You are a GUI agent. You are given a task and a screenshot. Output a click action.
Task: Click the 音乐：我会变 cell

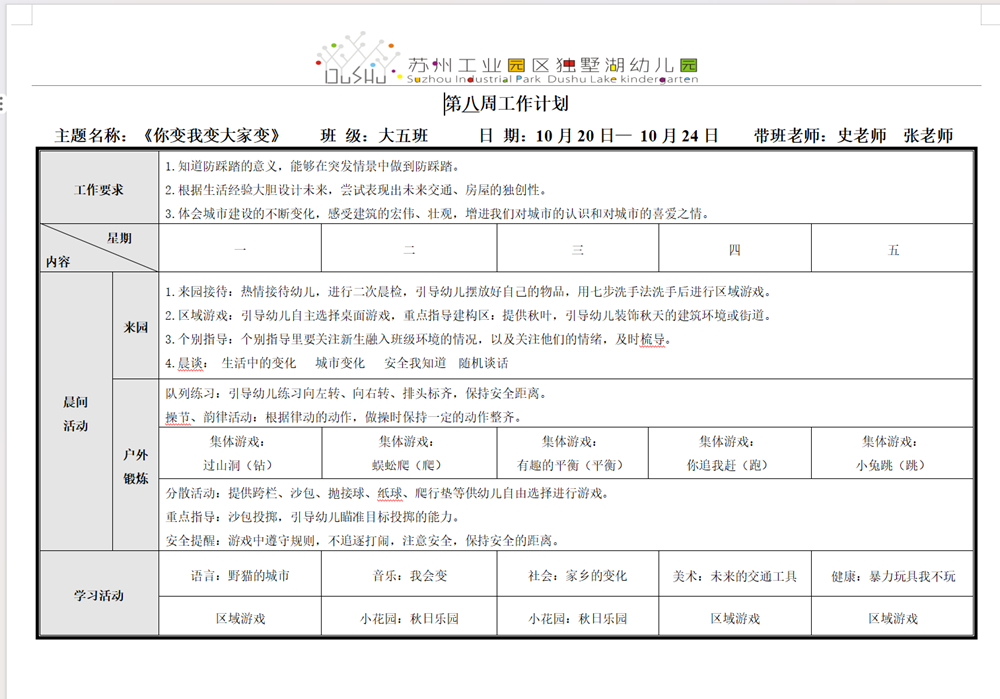(409, 576)
